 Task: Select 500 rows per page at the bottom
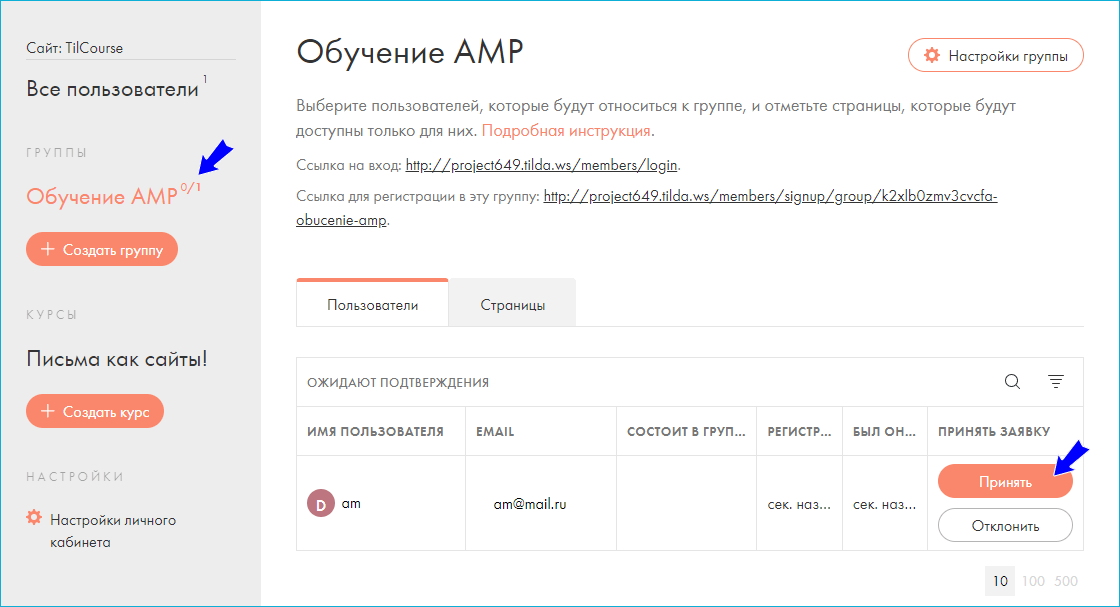coord(1065,580)
